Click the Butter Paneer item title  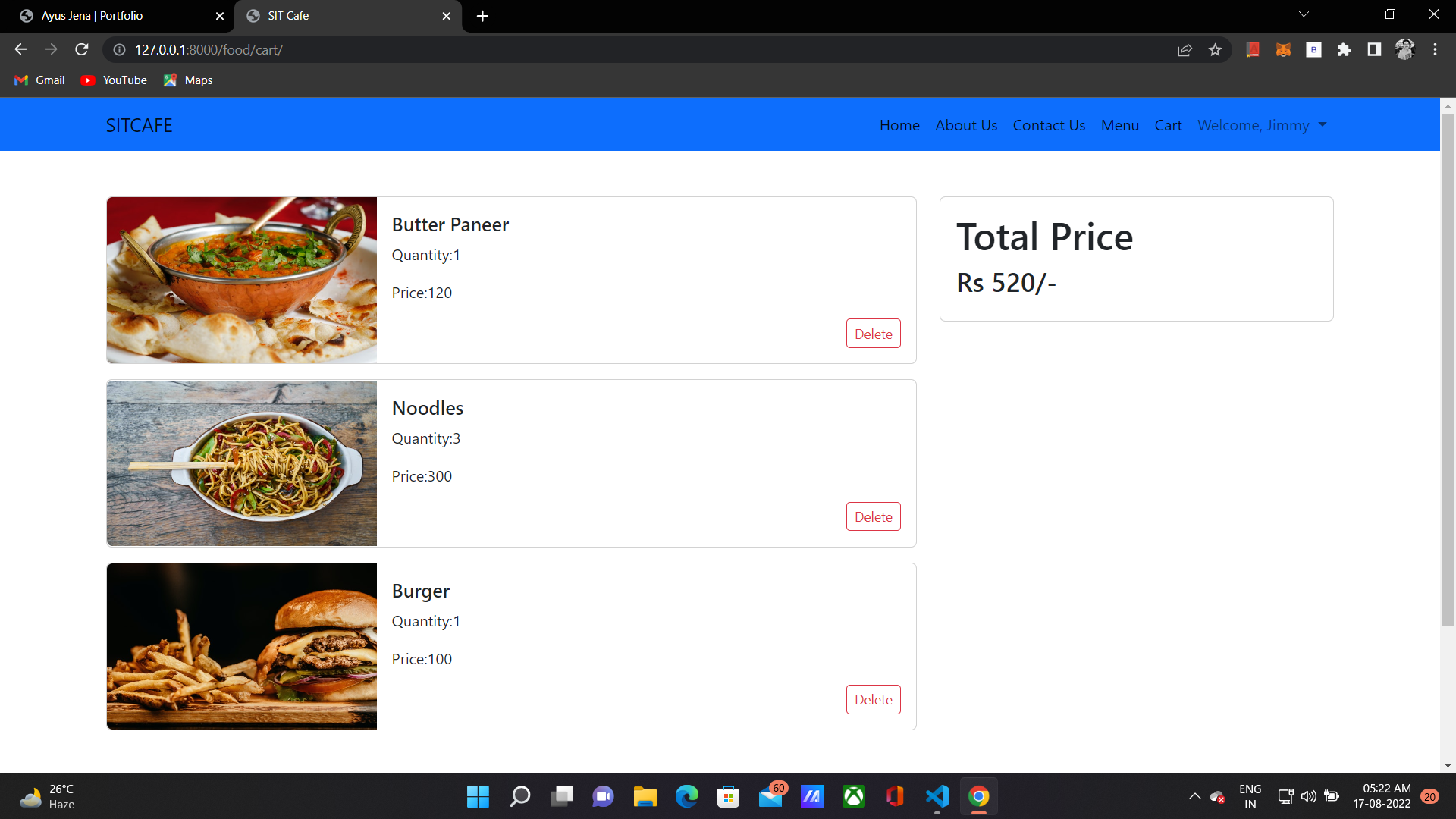450,225
